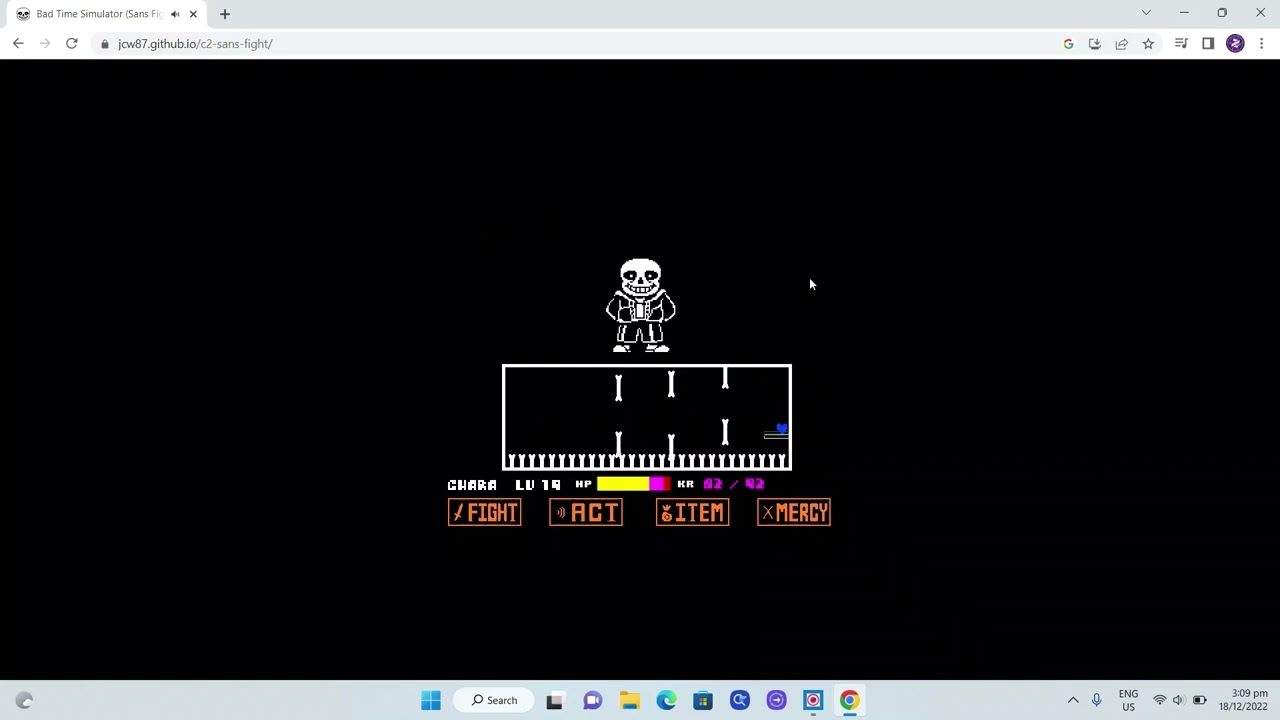
Task: Click the KR karma label
Action: click(x=685, y=485)
